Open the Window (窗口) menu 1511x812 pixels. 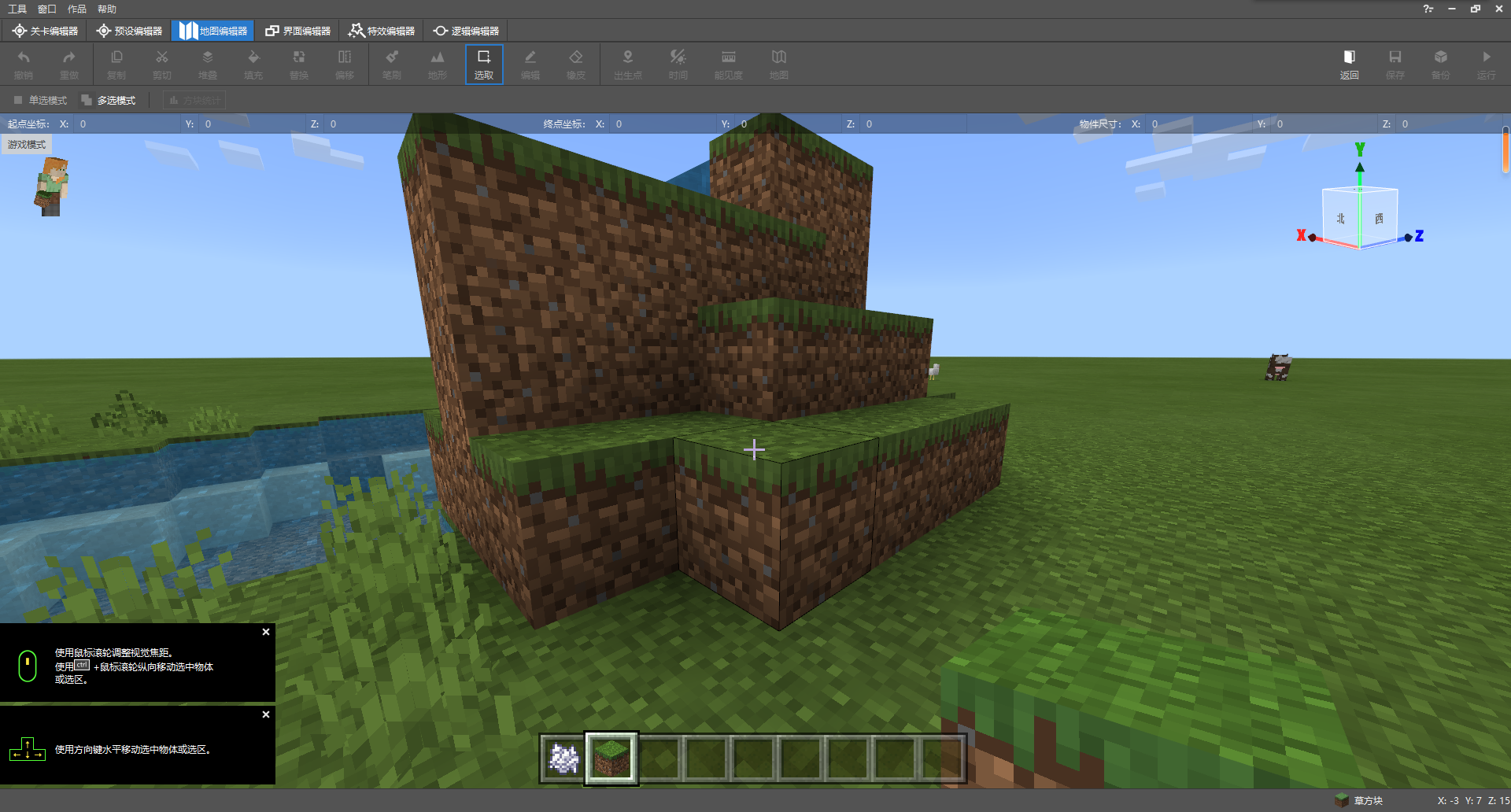(x=47, y=9)
